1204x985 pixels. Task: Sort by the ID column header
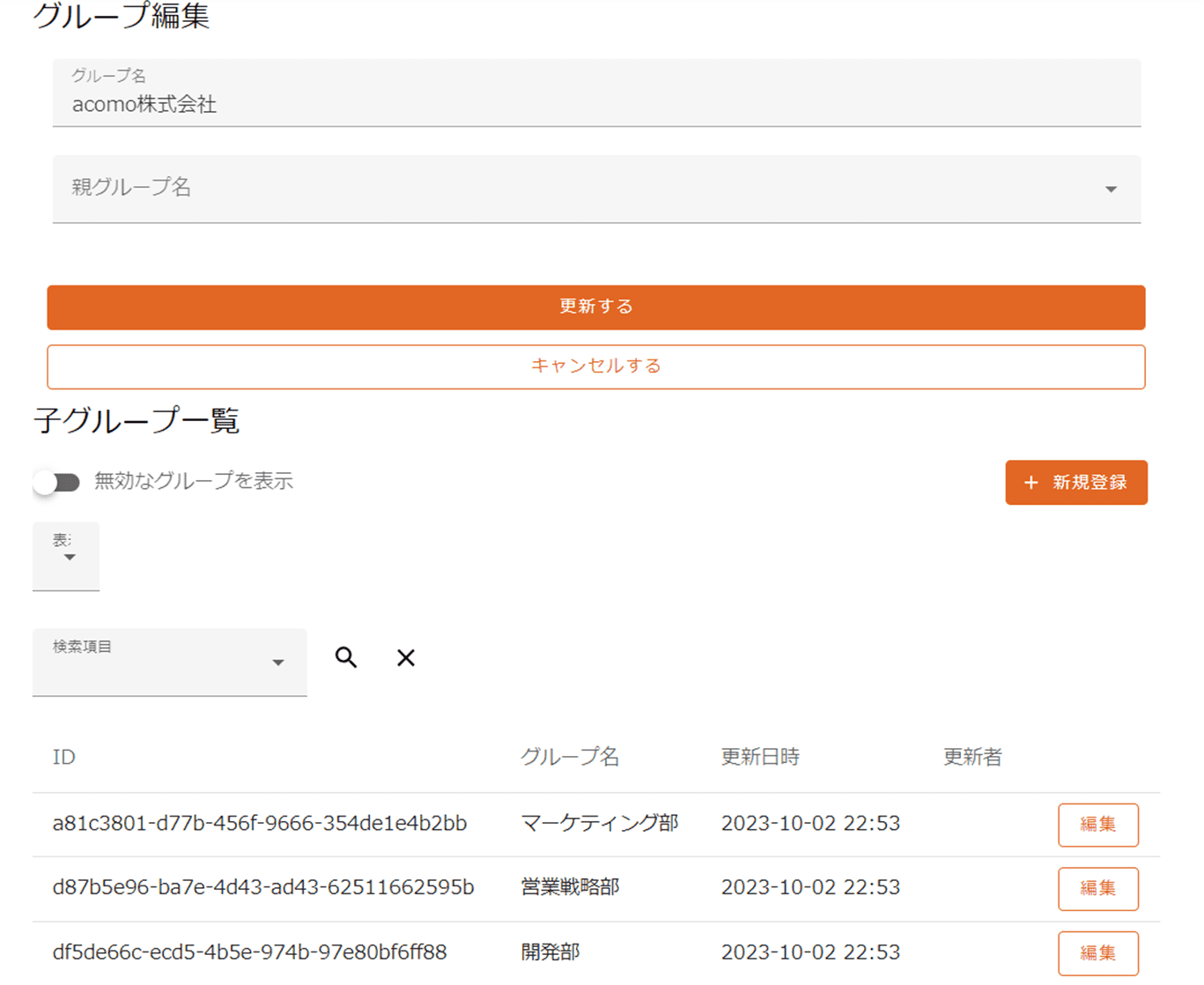(x=64, y=757)
